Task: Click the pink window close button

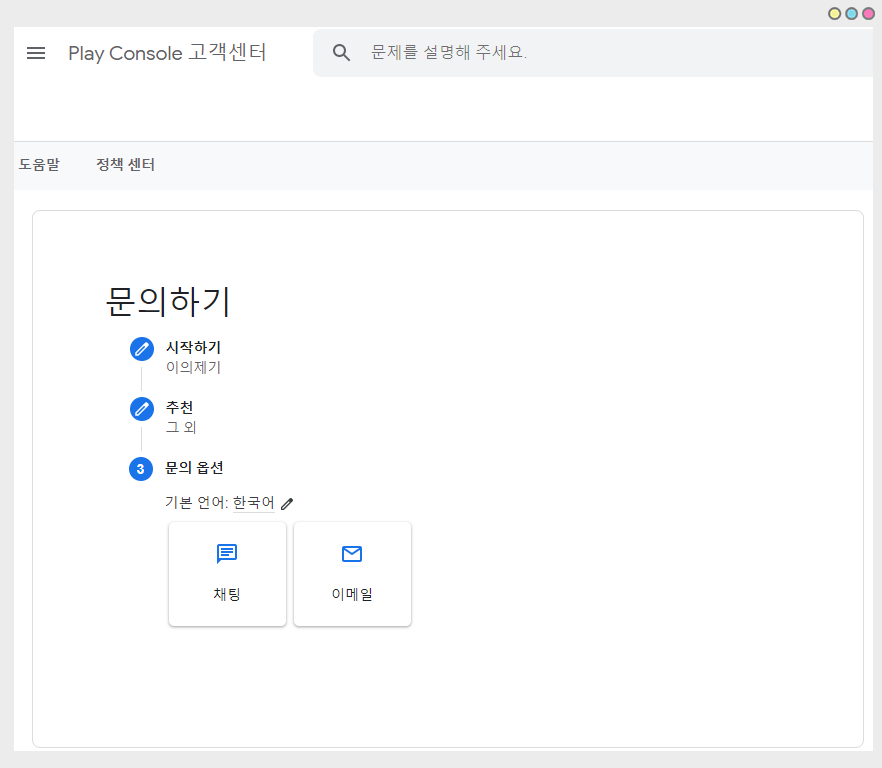Action: click(x=868, y=14)
